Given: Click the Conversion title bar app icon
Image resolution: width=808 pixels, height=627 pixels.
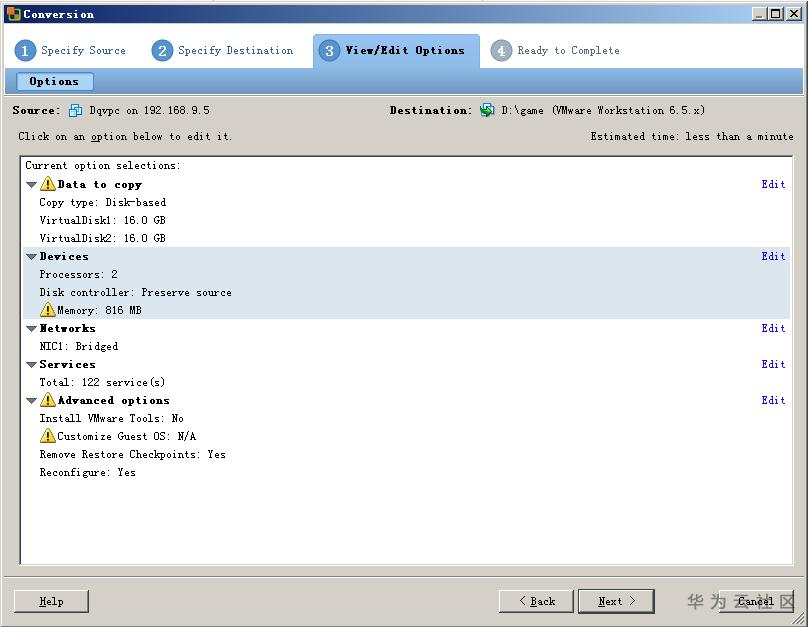Looking at the screenshot, I should point(13,14).
